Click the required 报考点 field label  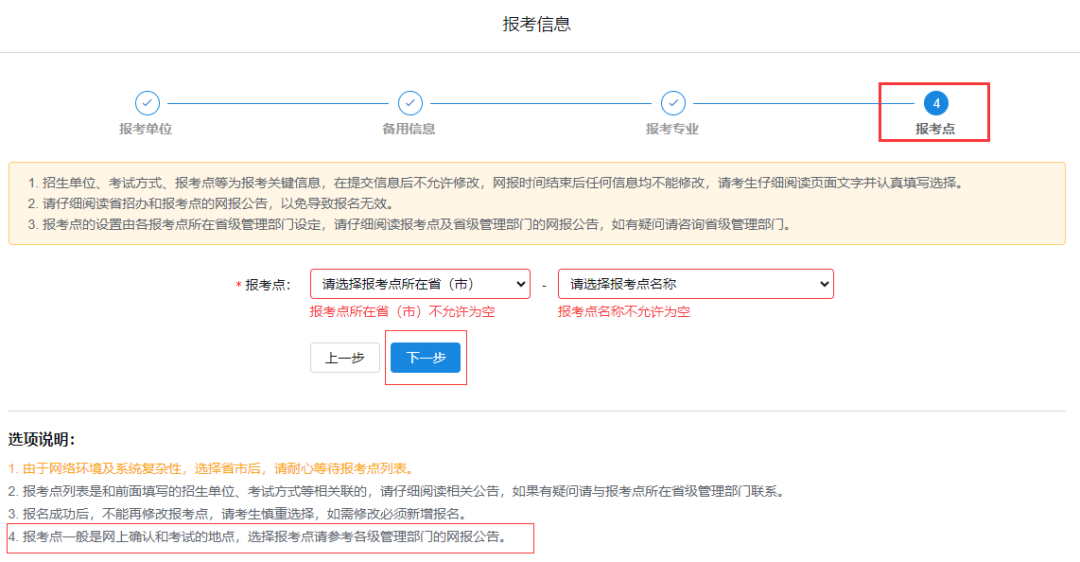click(x=267, y=285)
